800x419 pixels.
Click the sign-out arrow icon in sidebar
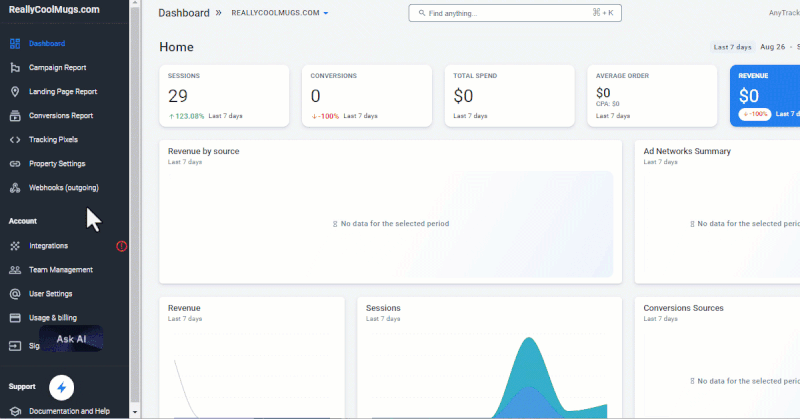(x=15, y=346)
